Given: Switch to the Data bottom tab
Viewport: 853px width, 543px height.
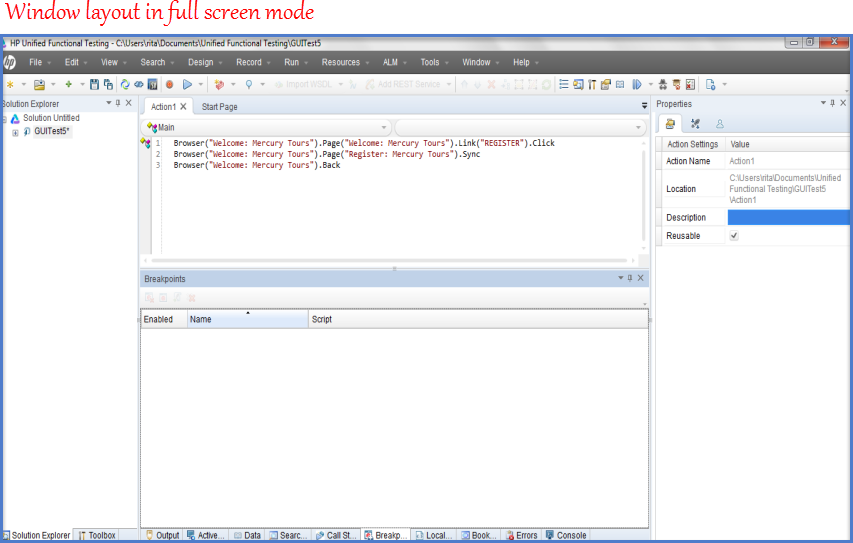Looking at the screenshot, I should coord(247,535).
